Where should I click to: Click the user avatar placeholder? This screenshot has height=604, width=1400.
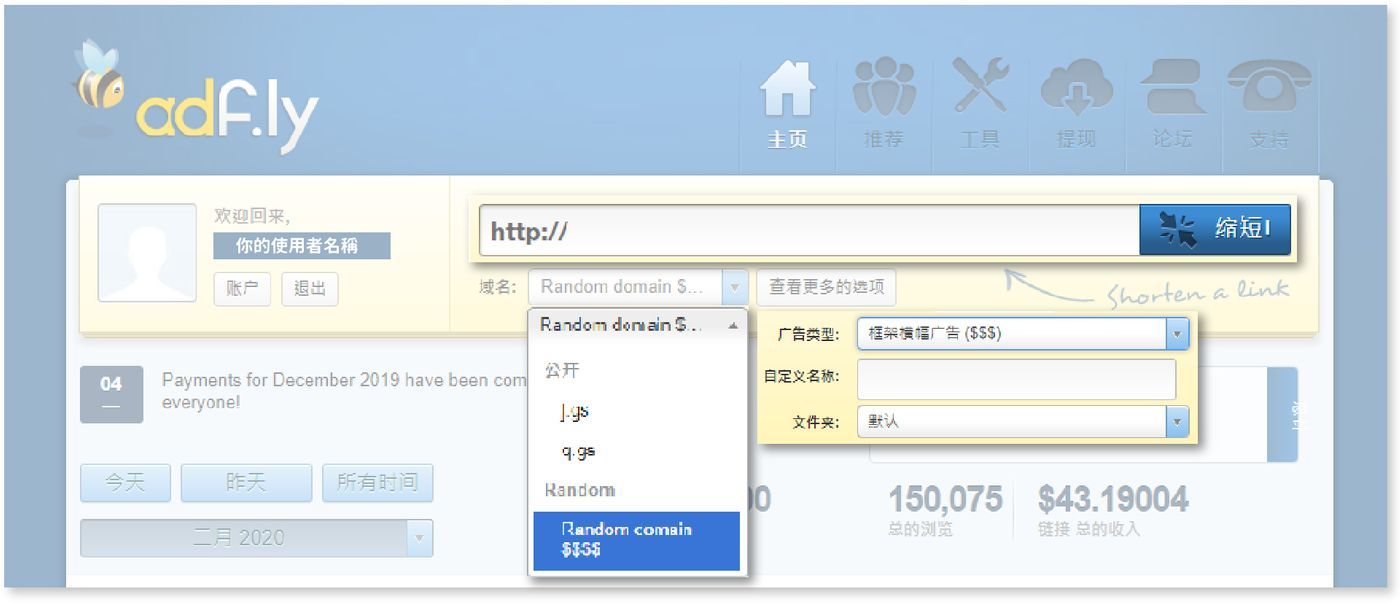click(147, 253)
